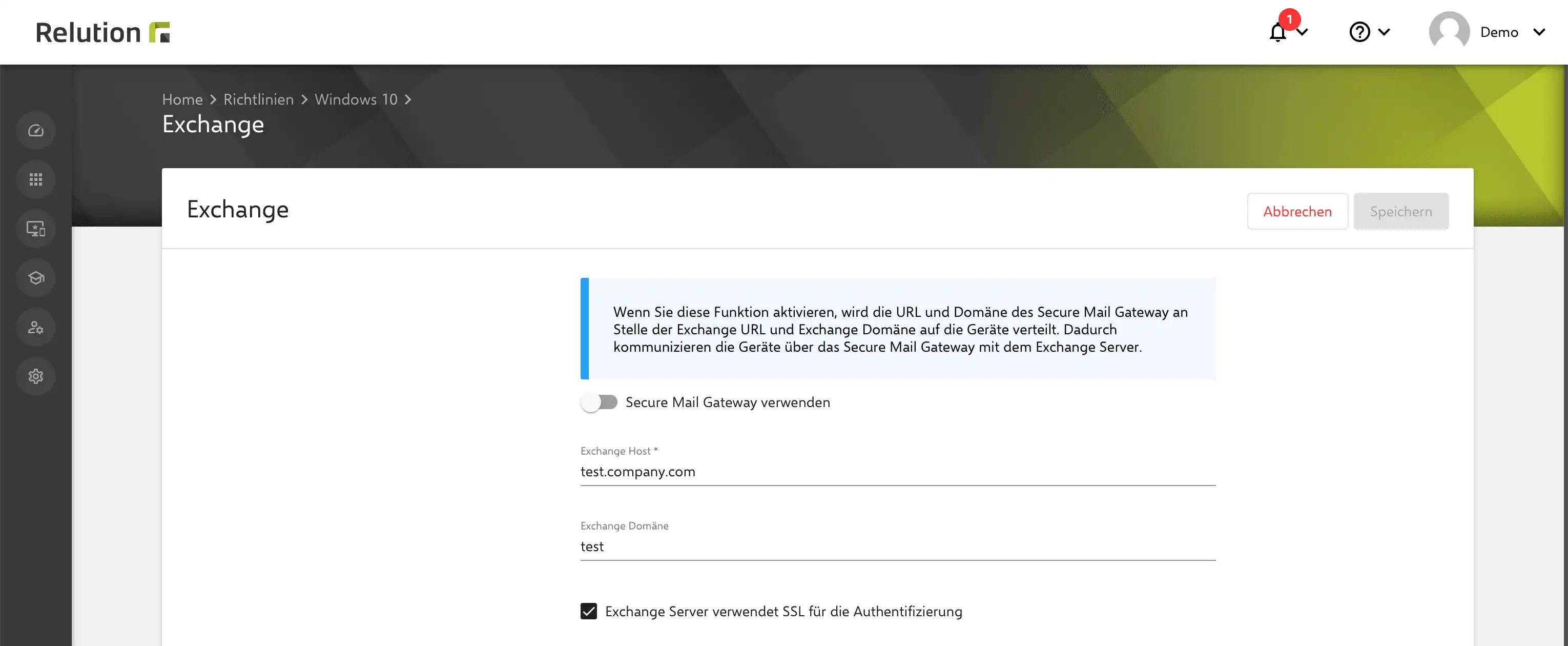The image size is (1568, 646).
Task: Toggle Secure Mail Gateway verwenden switch
Action: 599,402
